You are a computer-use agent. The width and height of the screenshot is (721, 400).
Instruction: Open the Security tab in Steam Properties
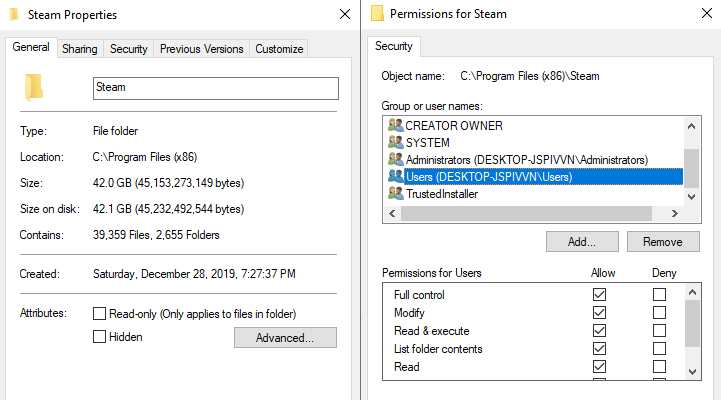[x=129, y=49]
